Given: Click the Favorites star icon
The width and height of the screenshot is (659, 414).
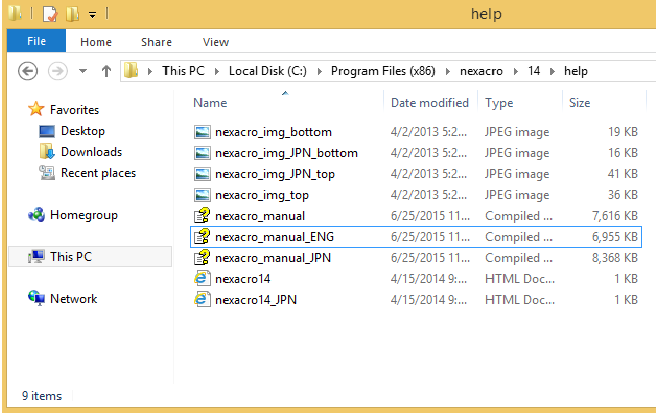Looking at the screenshot, I should (x=36, y=109).
